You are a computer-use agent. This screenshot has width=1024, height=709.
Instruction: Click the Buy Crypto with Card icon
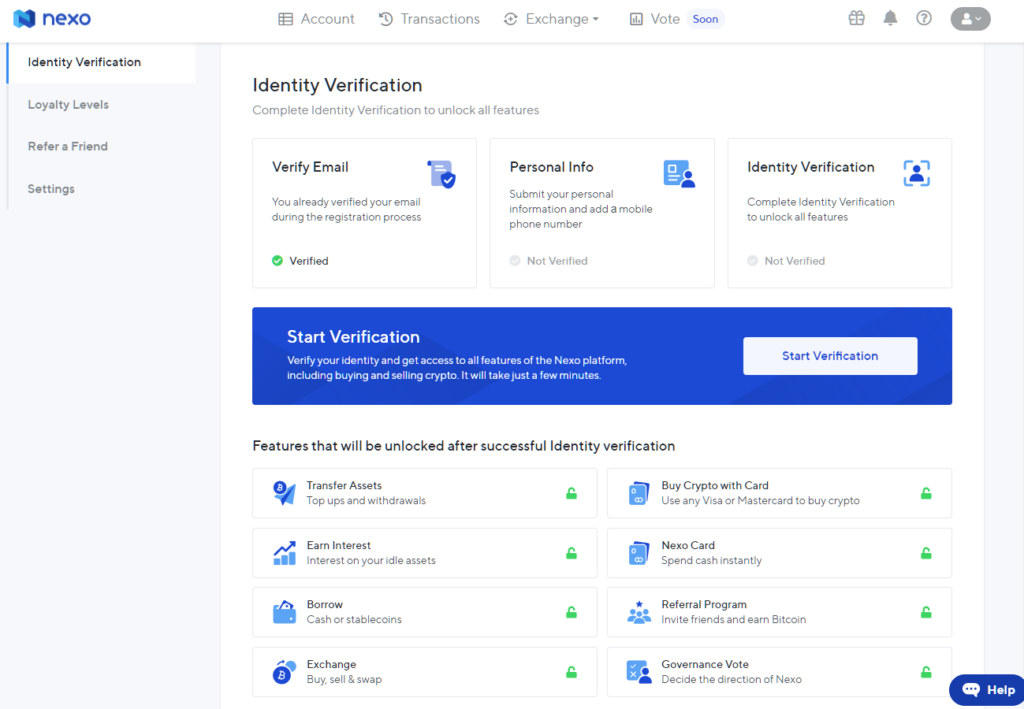tap(639, 493)
